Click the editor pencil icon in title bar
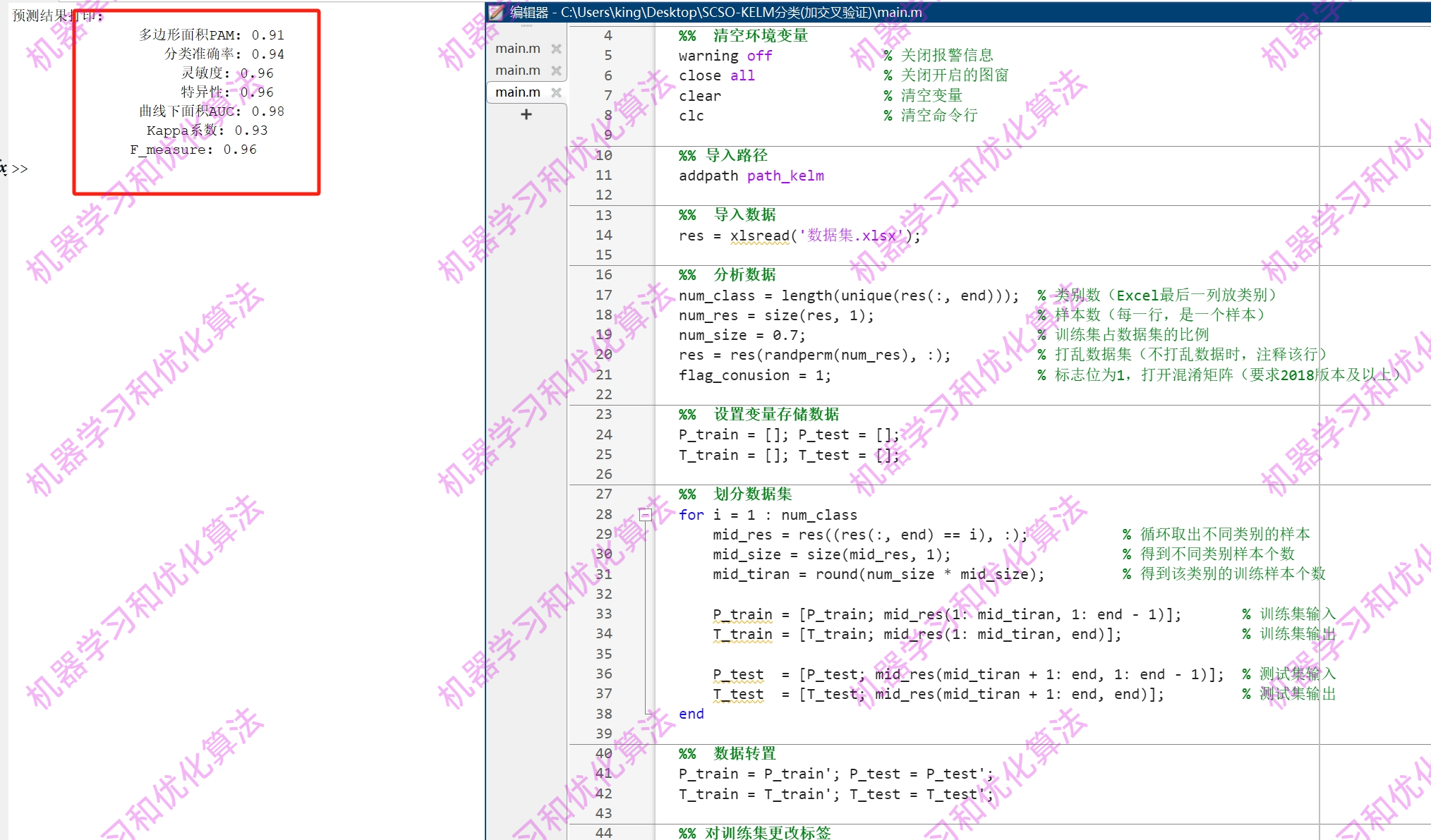The height and width of the screenshot is (840, 1431). [497, 12]
